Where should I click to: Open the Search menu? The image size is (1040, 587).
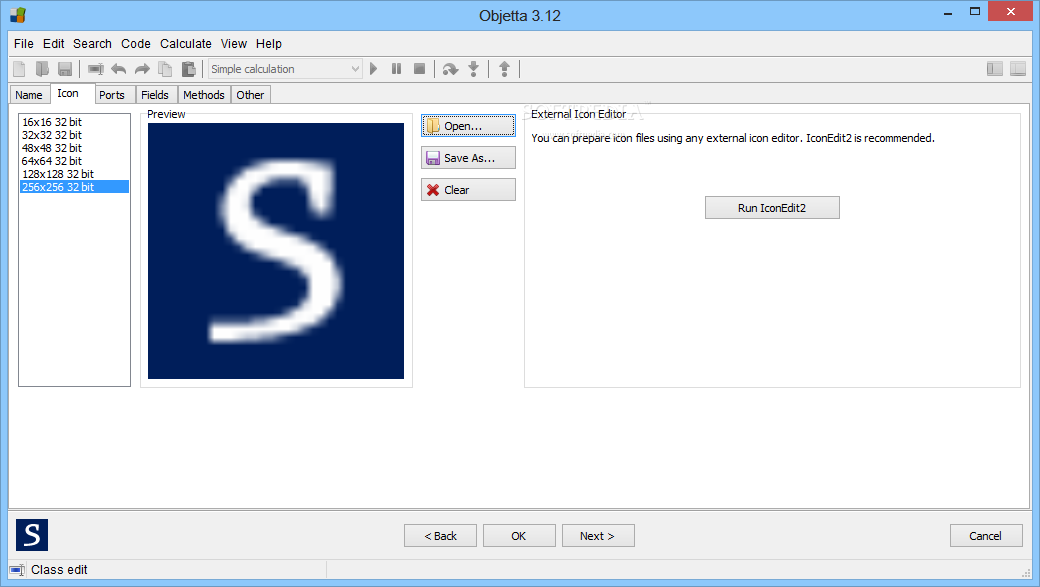coord(92,44)
